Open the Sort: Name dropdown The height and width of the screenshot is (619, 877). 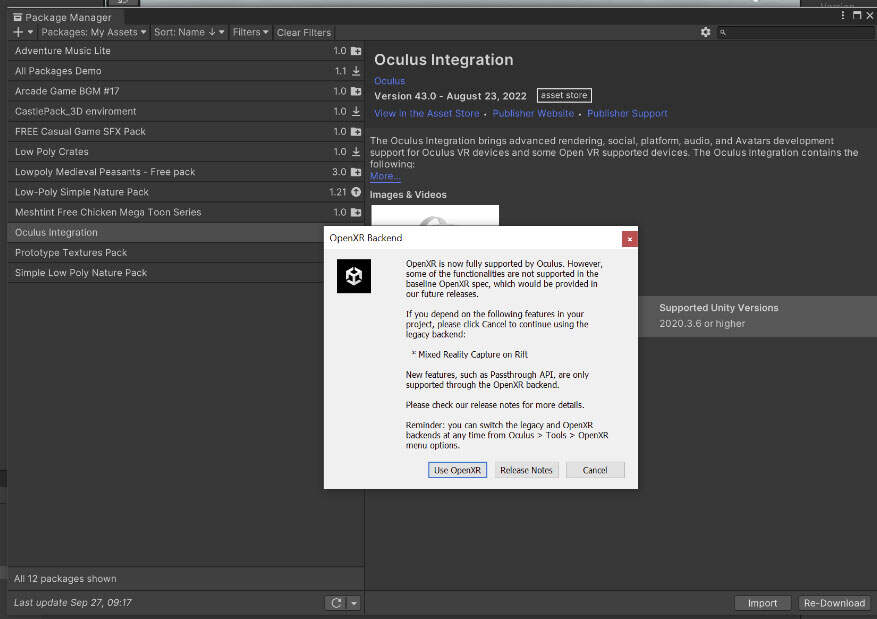189,32
